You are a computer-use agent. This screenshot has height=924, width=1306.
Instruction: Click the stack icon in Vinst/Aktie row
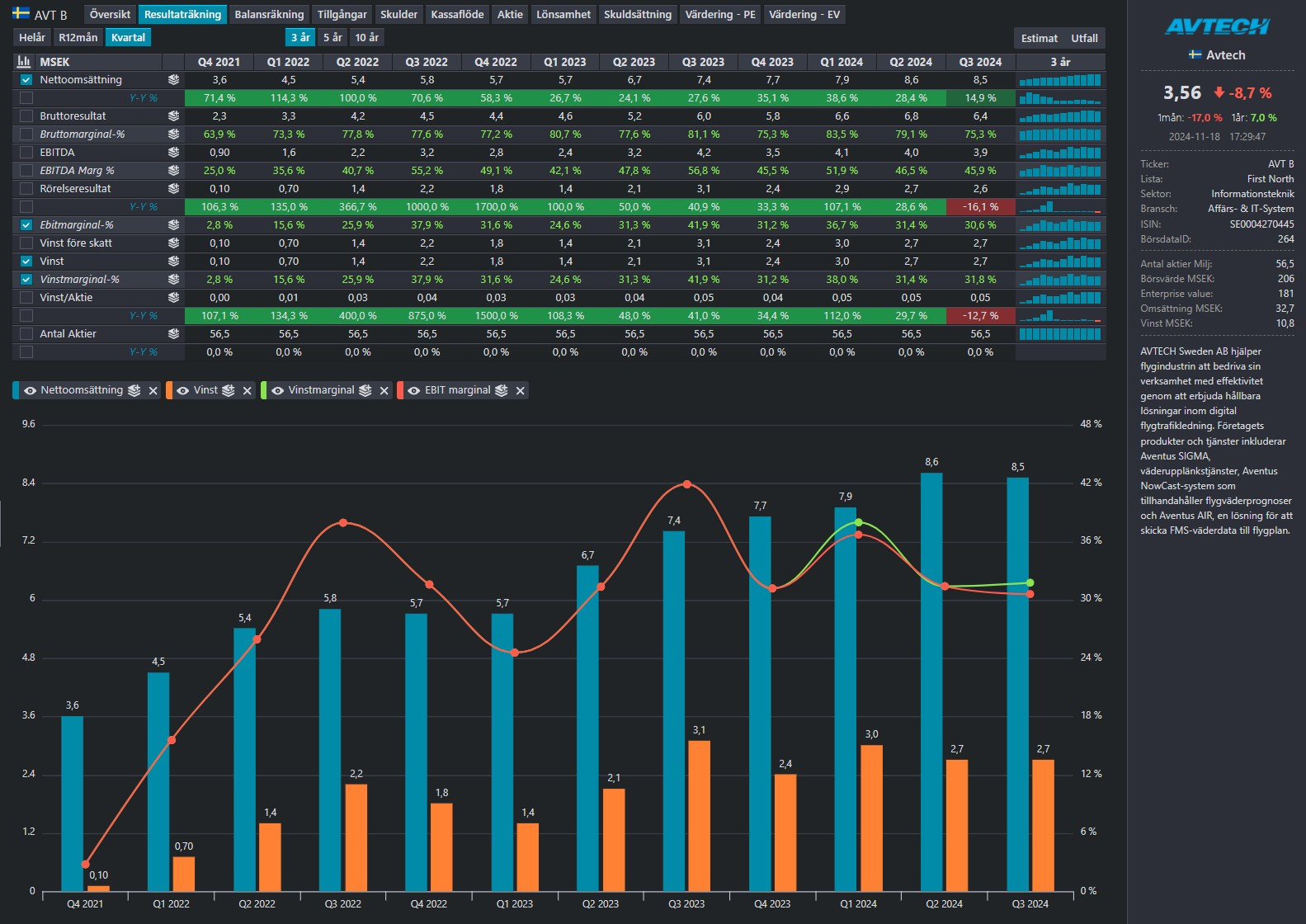[173, 298]
